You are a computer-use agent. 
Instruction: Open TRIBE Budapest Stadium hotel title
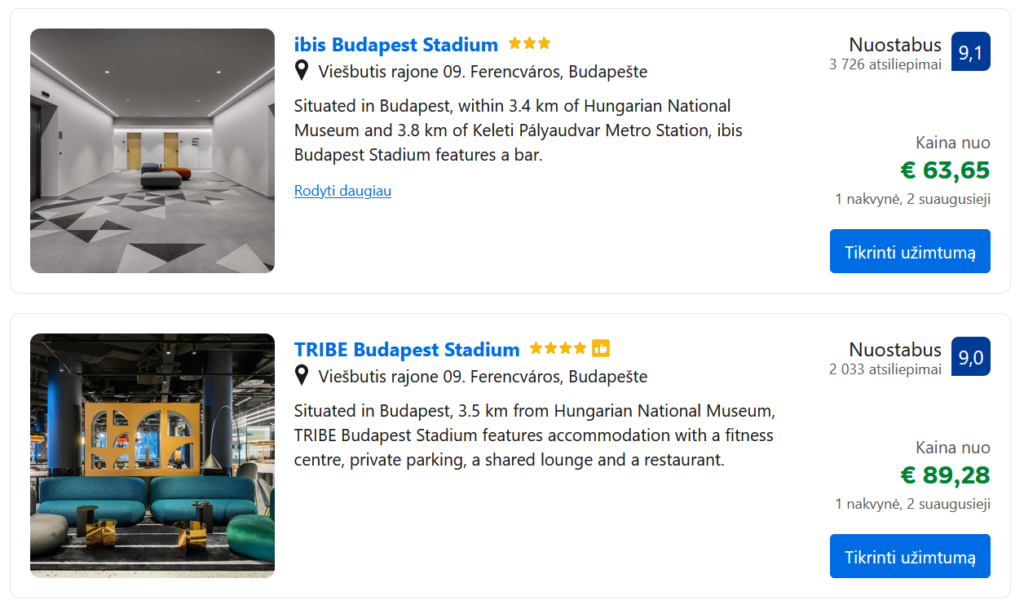pyautogui.click(x=406, y=350)
